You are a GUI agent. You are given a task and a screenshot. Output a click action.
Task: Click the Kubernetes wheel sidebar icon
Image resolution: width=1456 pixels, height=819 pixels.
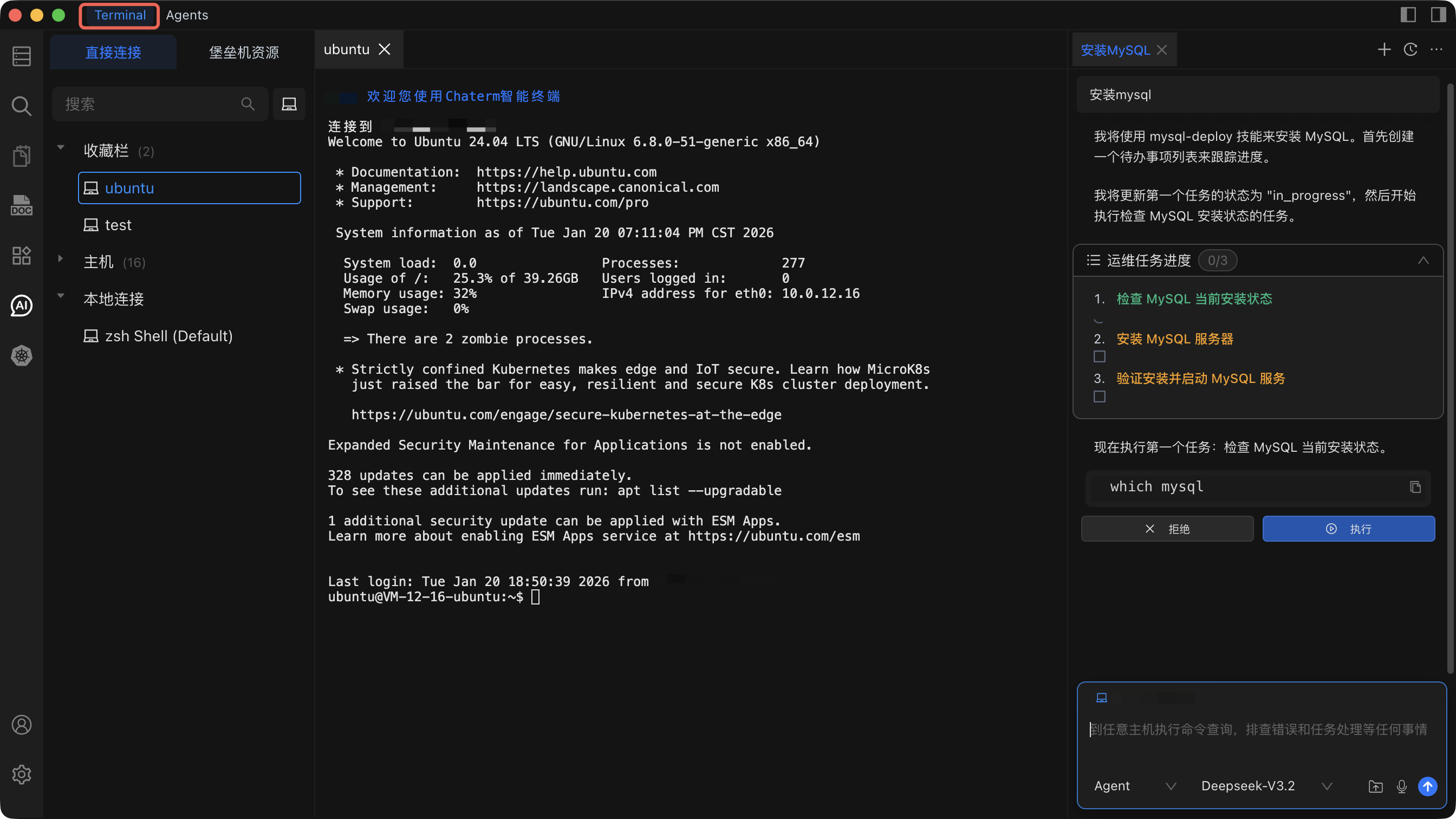click(22, 355)
